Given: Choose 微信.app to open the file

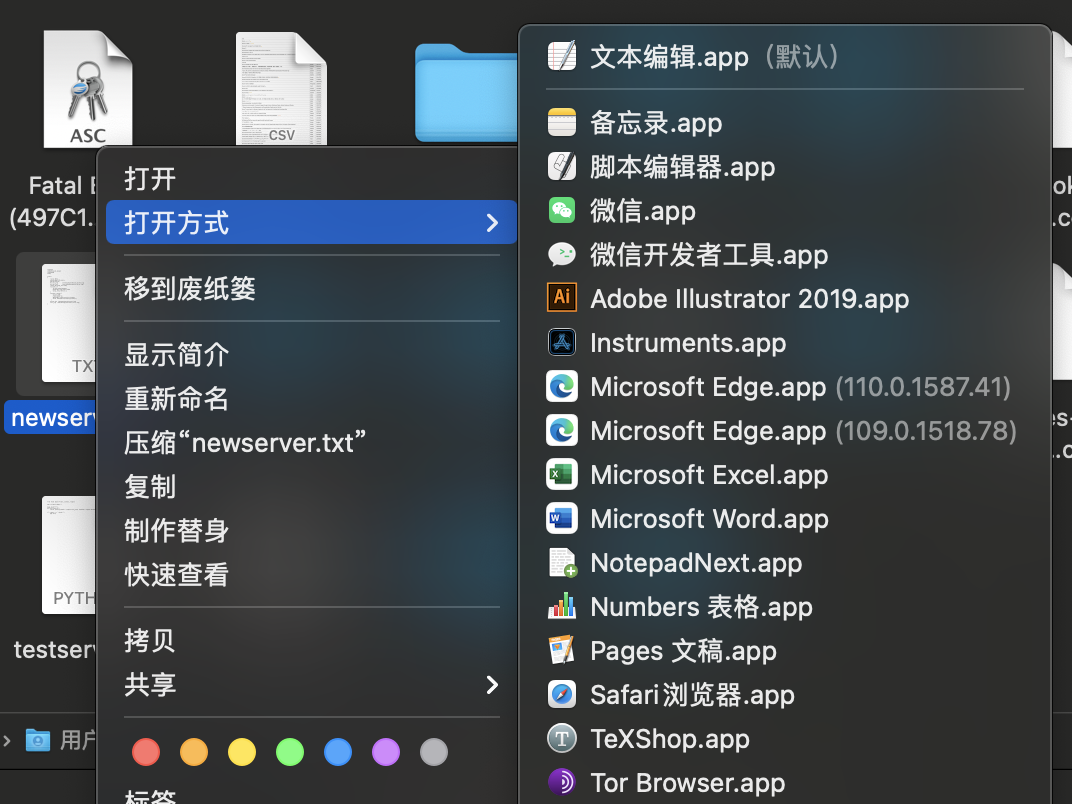Looking at the screenshot, I should click(642, 210).
